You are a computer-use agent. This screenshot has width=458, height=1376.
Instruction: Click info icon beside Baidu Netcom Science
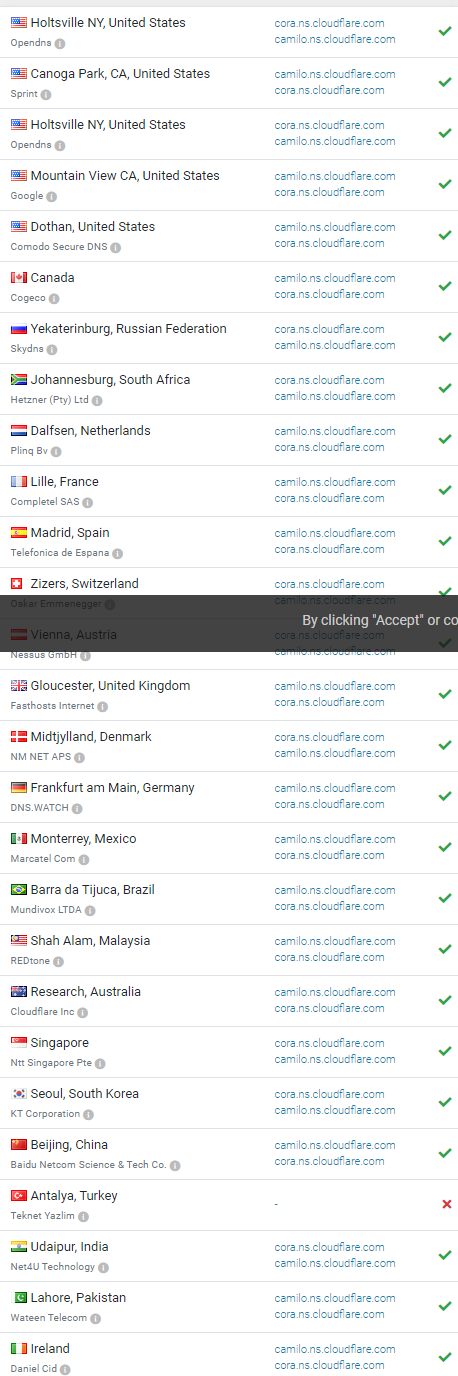tap(175, 1166)
